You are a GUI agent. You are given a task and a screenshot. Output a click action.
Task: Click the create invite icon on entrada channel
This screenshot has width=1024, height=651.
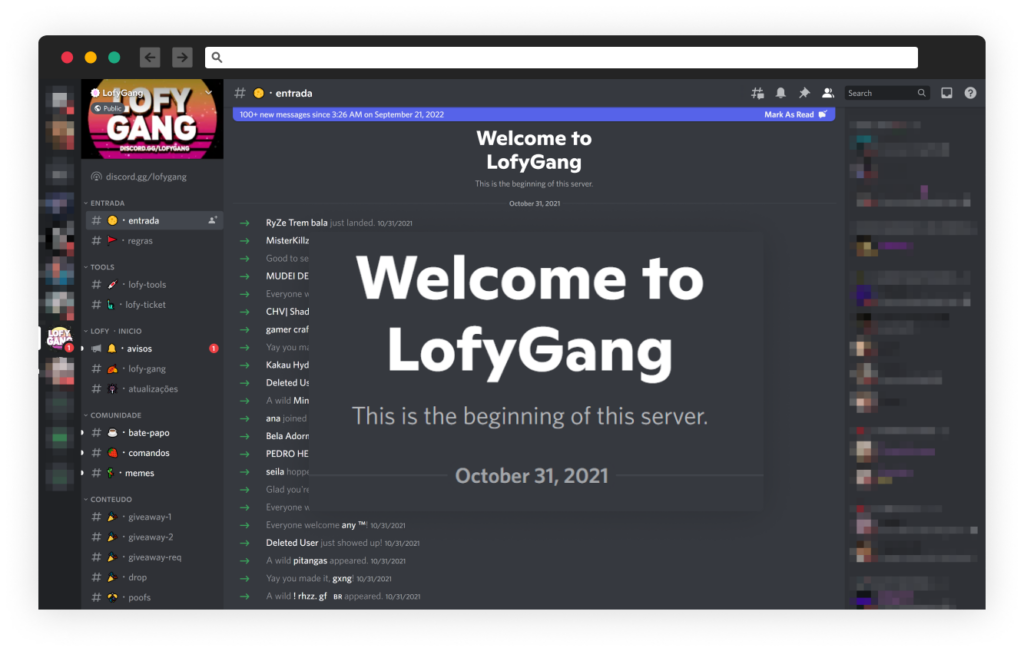pos(212,221)
